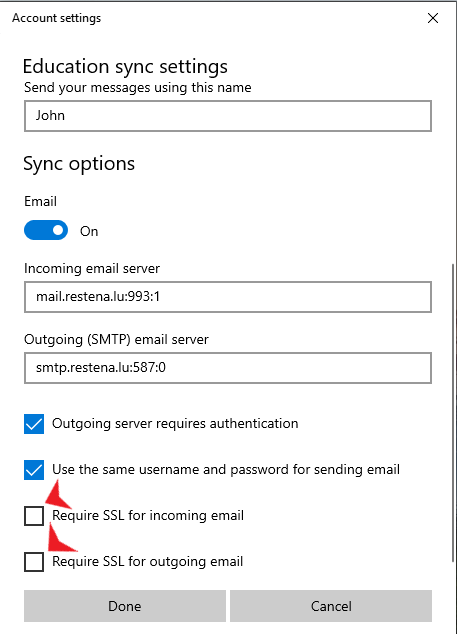Save changes with the Done button
This screenshot has height=634, width=457.
(x=125, y=606)
